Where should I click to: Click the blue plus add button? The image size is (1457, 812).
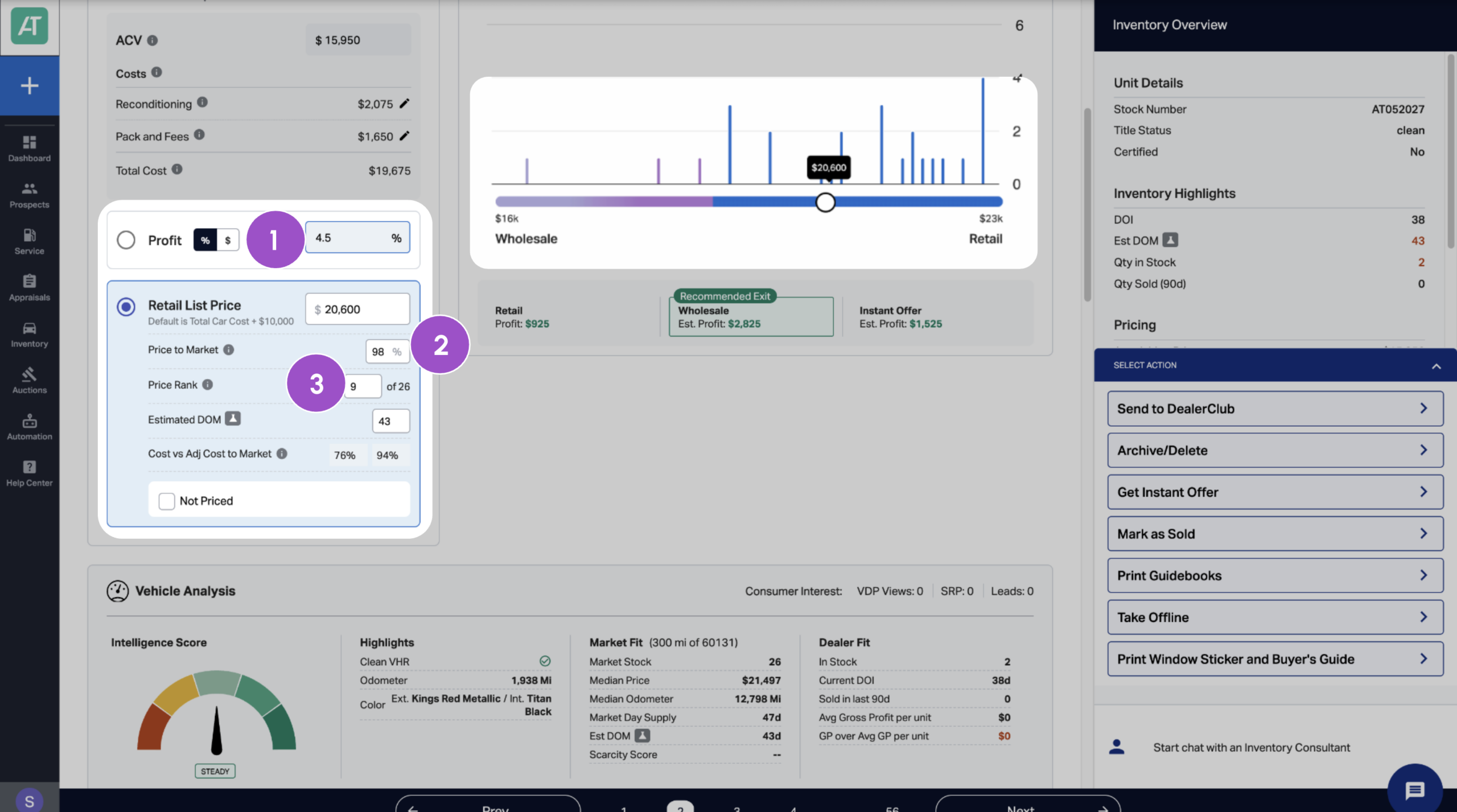(30, 86)
